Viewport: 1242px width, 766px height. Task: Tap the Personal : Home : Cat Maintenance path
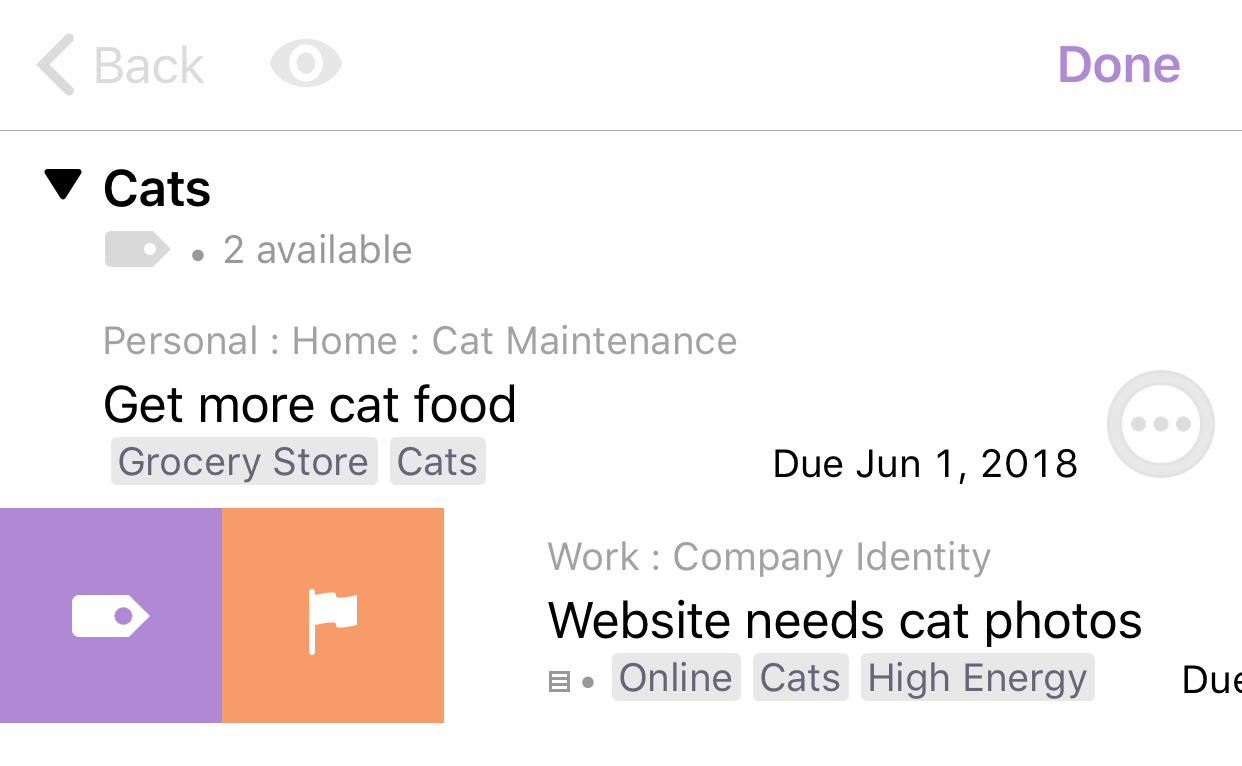point(420,341)
